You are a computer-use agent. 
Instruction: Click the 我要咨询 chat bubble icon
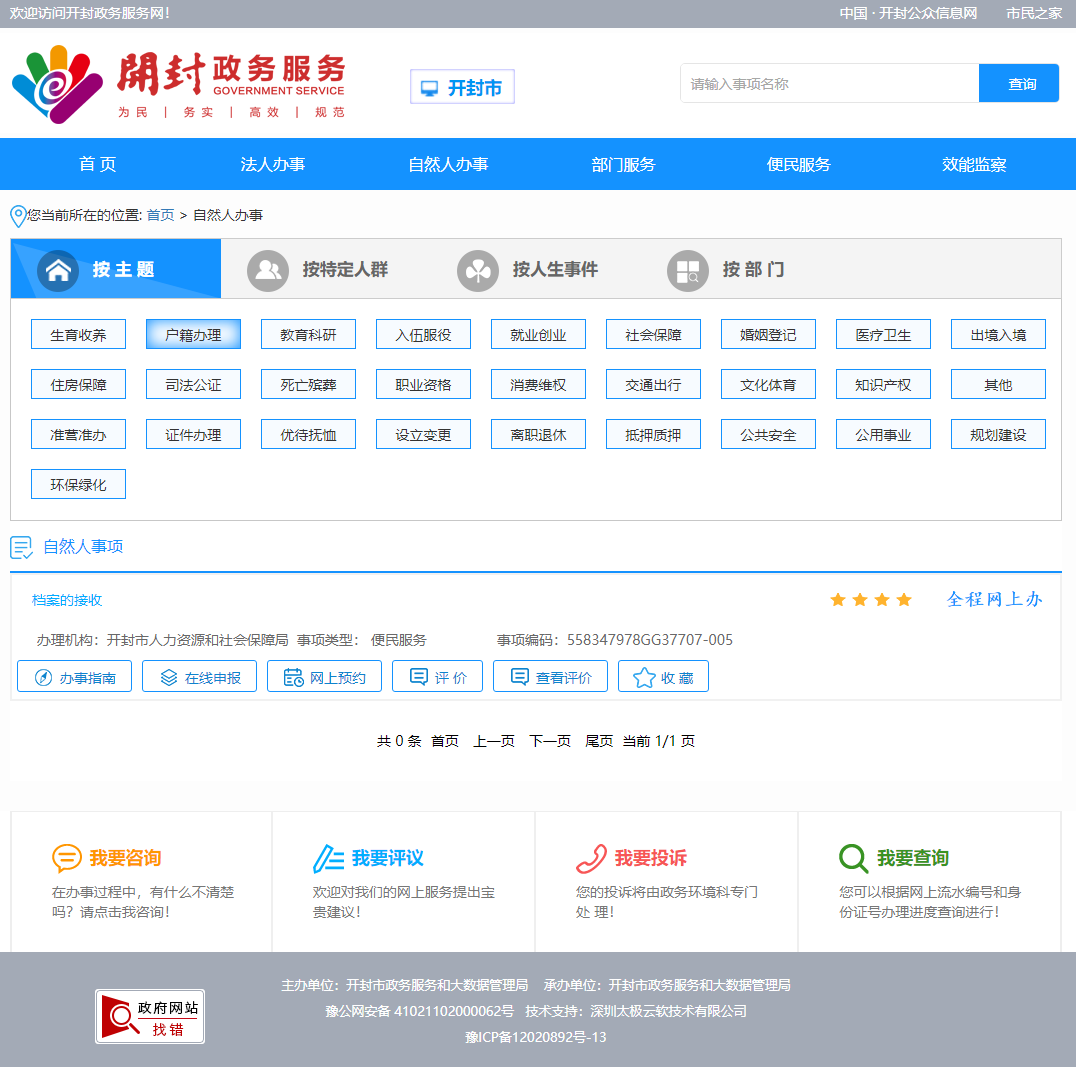(x=66, y=858)
